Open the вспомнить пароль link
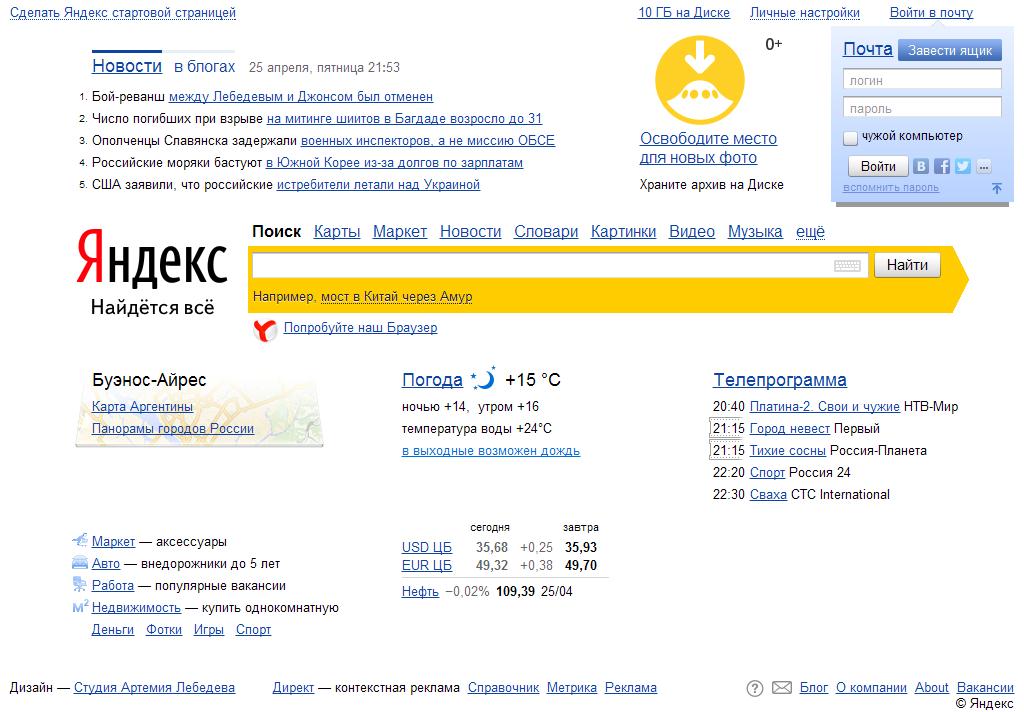The width and height of the screenshot is (1024, 712). [x=890, y=188]
